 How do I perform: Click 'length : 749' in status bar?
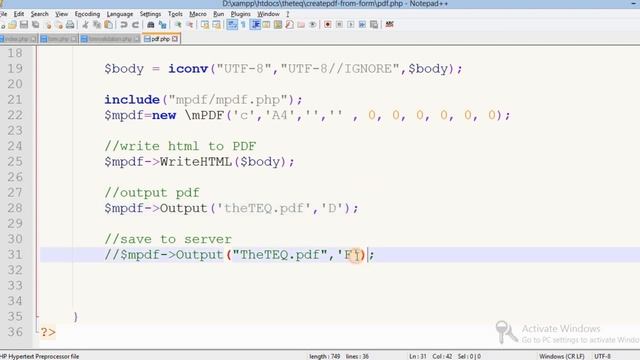click(324, 356)
